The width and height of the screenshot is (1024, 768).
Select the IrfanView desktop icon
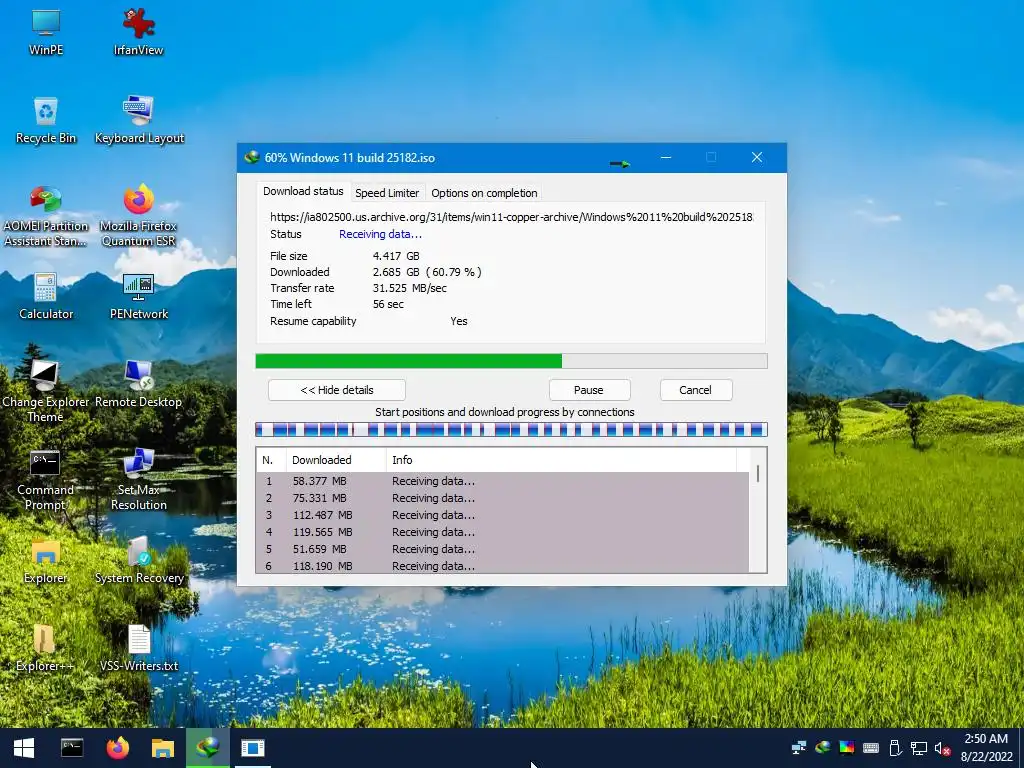click(x=138, y=31)
